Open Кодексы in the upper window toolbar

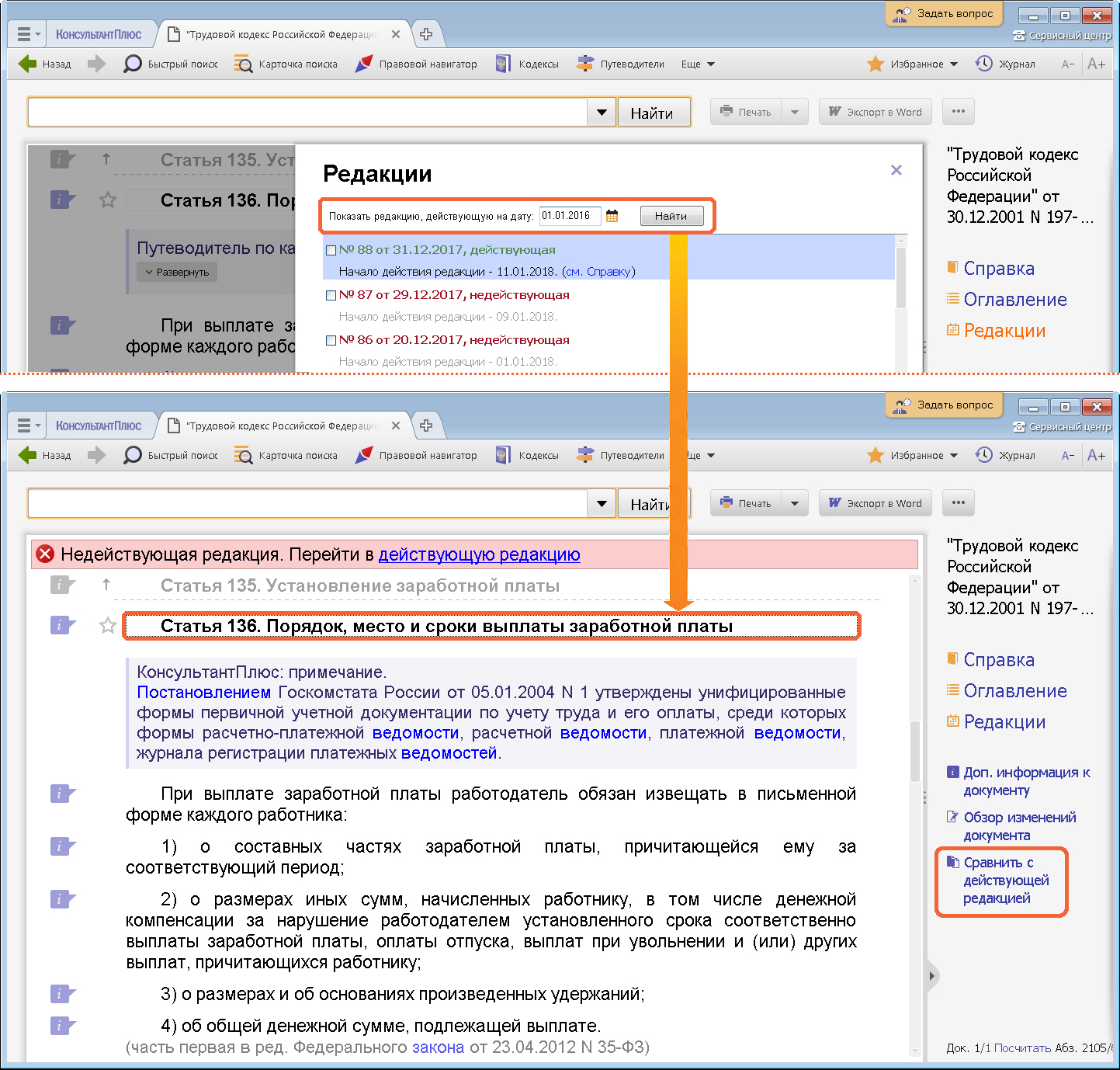click(x=527, y=64)
